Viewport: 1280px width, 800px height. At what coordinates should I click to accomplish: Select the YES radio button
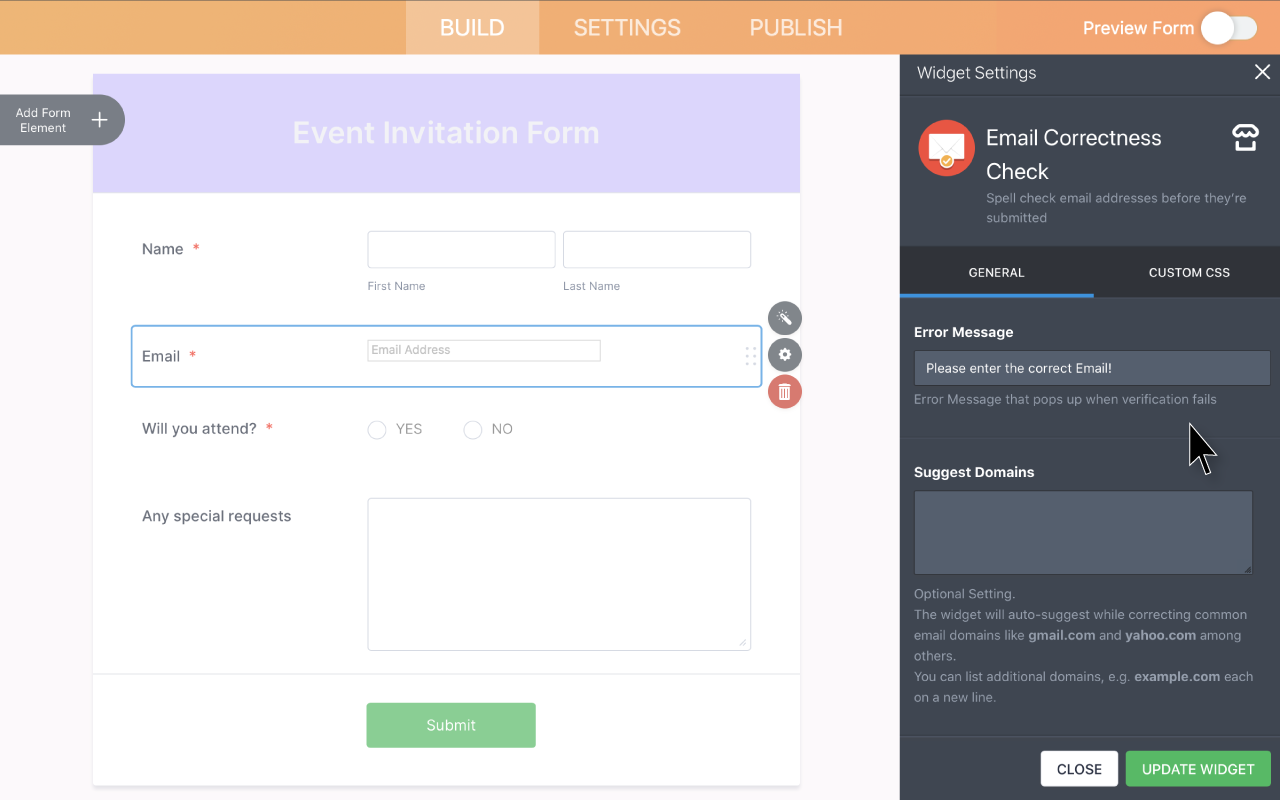377,430
